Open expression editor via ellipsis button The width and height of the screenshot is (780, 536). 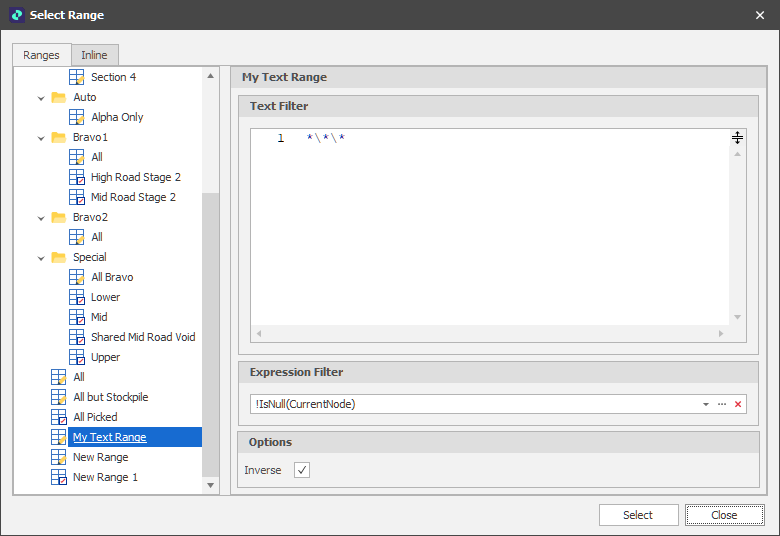722,404
